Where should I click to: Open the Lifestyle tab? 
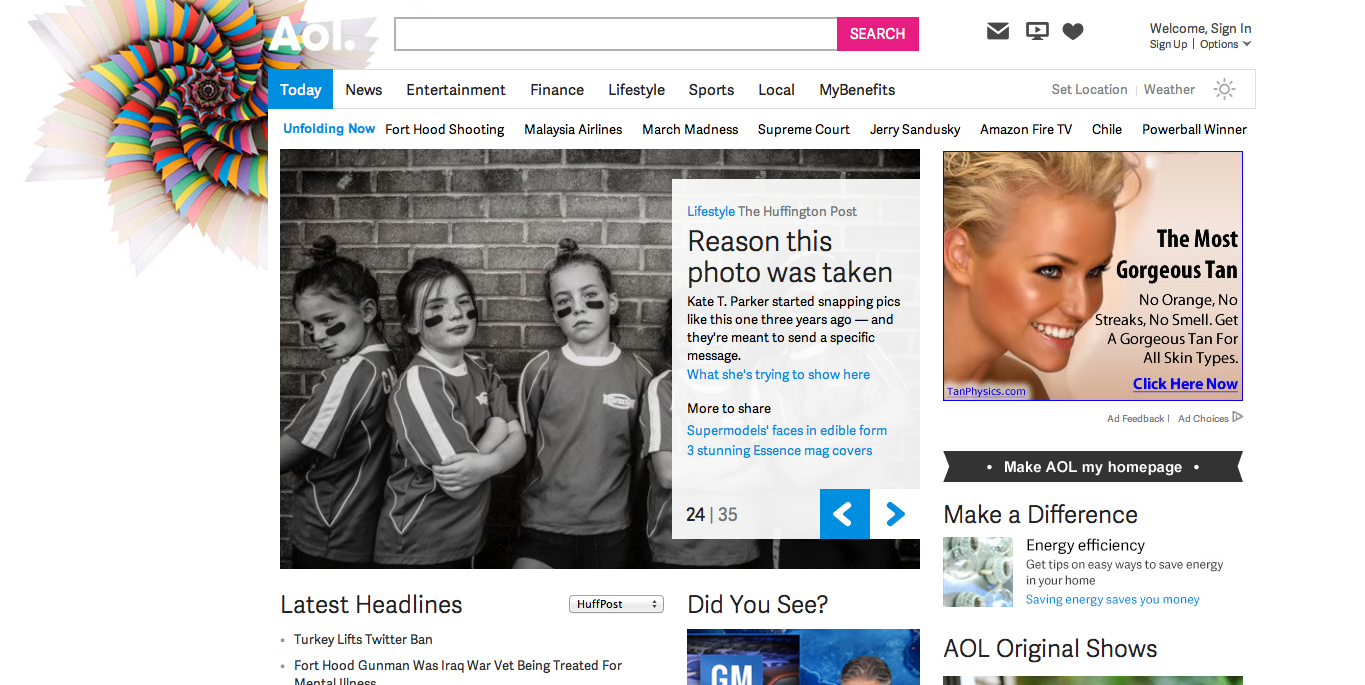pyautogui.click(x=636, y=89)
